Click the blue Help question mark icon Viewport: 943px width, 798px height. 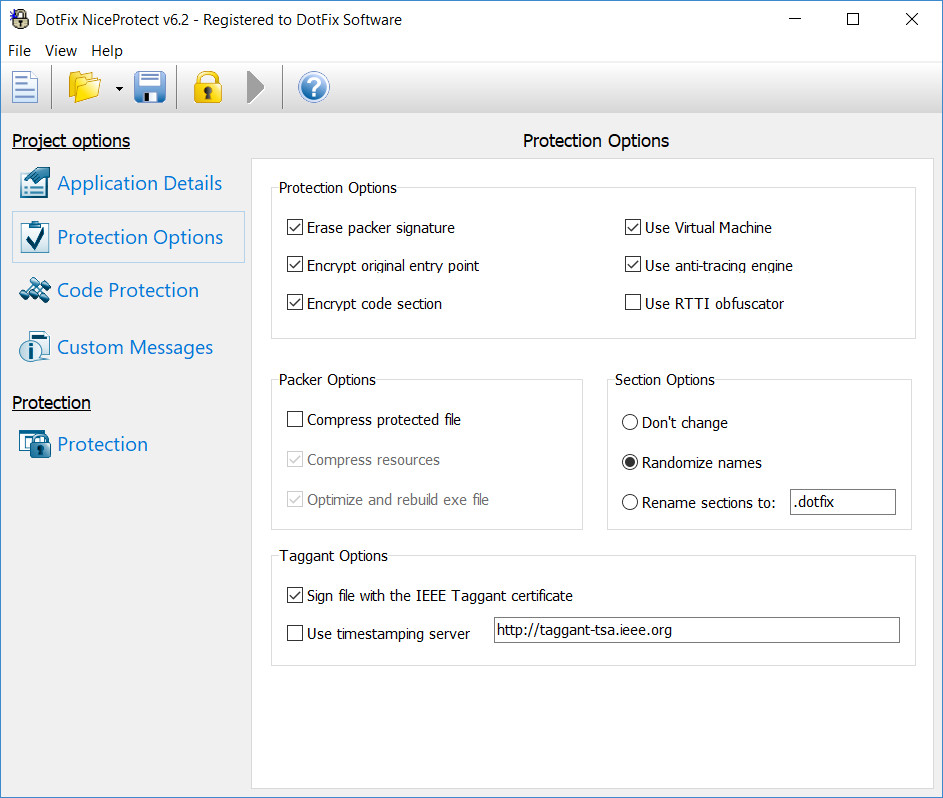coord(313,87)
